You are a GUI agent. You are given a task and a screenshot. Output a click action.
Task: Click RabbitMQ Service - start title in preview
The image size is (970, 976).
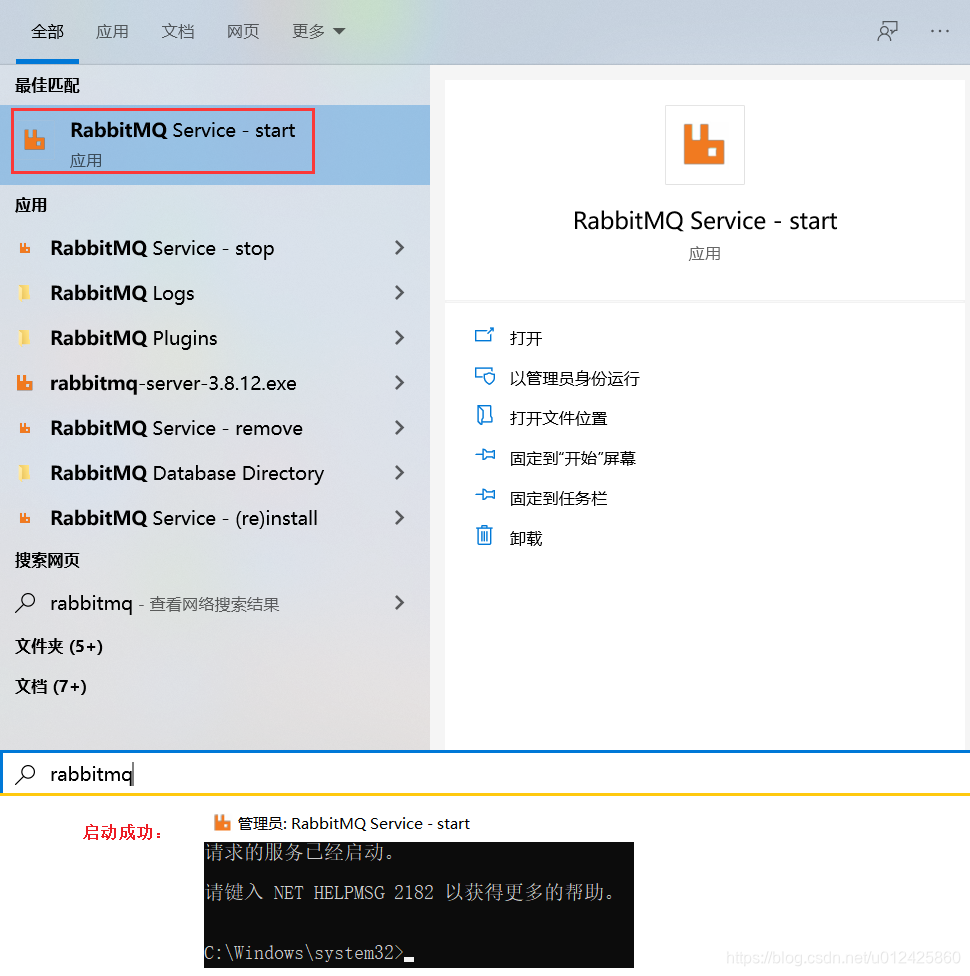(705, 221)
